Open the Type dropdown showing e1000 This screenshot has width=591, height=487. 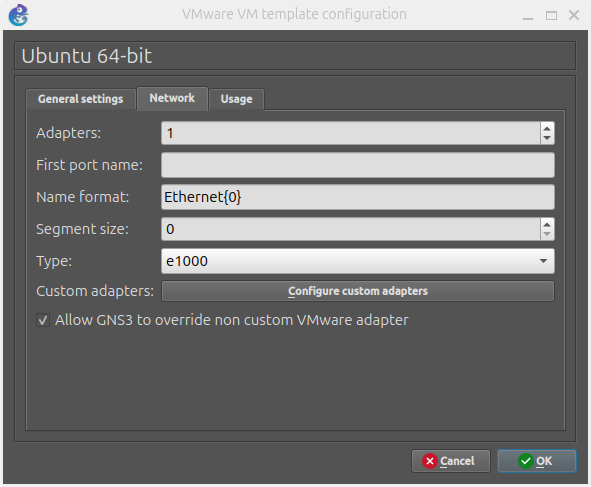click(358, 261)
